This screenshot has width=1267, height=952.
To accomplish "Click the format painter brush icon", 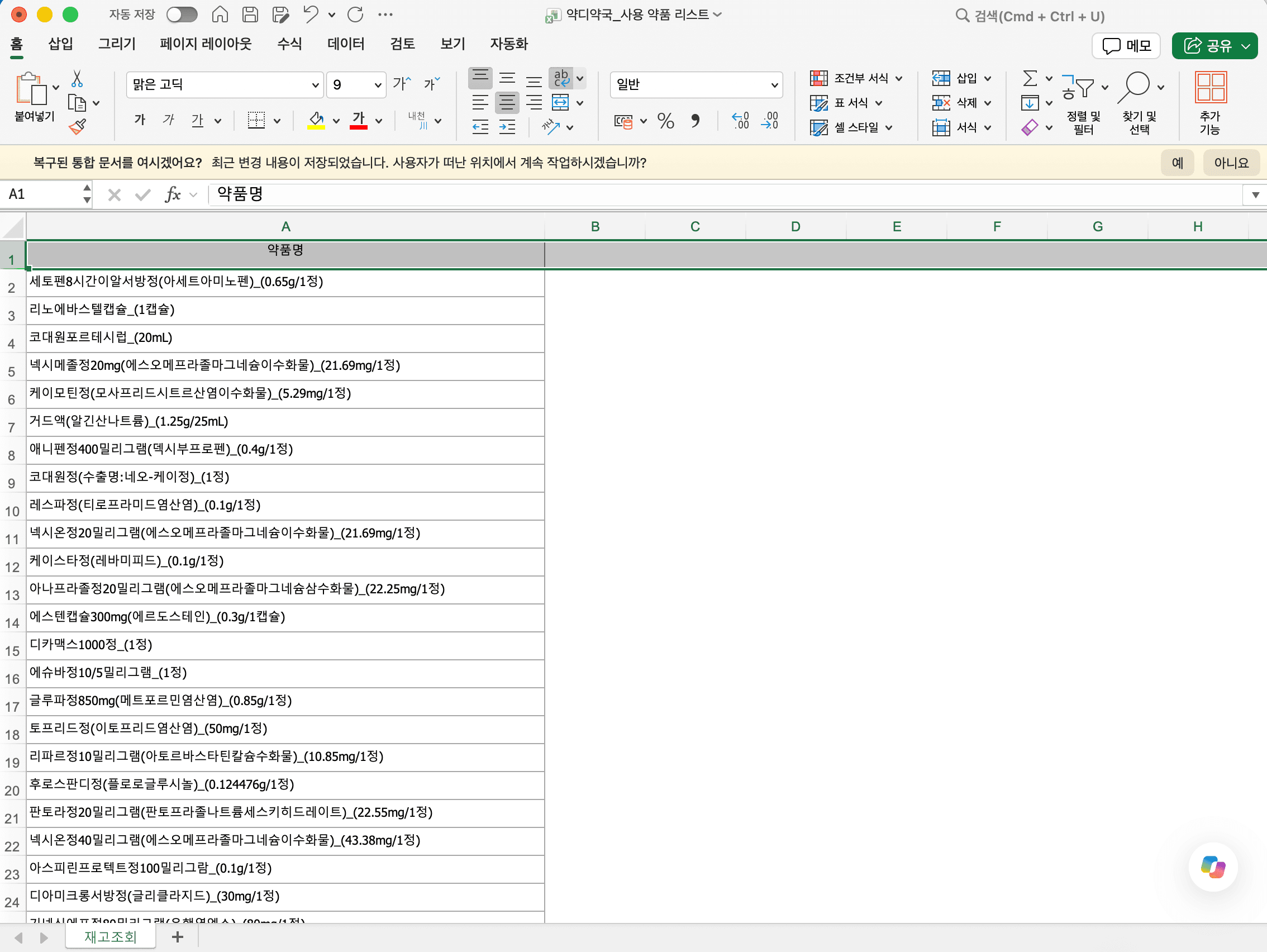I will tap(77, 127).
